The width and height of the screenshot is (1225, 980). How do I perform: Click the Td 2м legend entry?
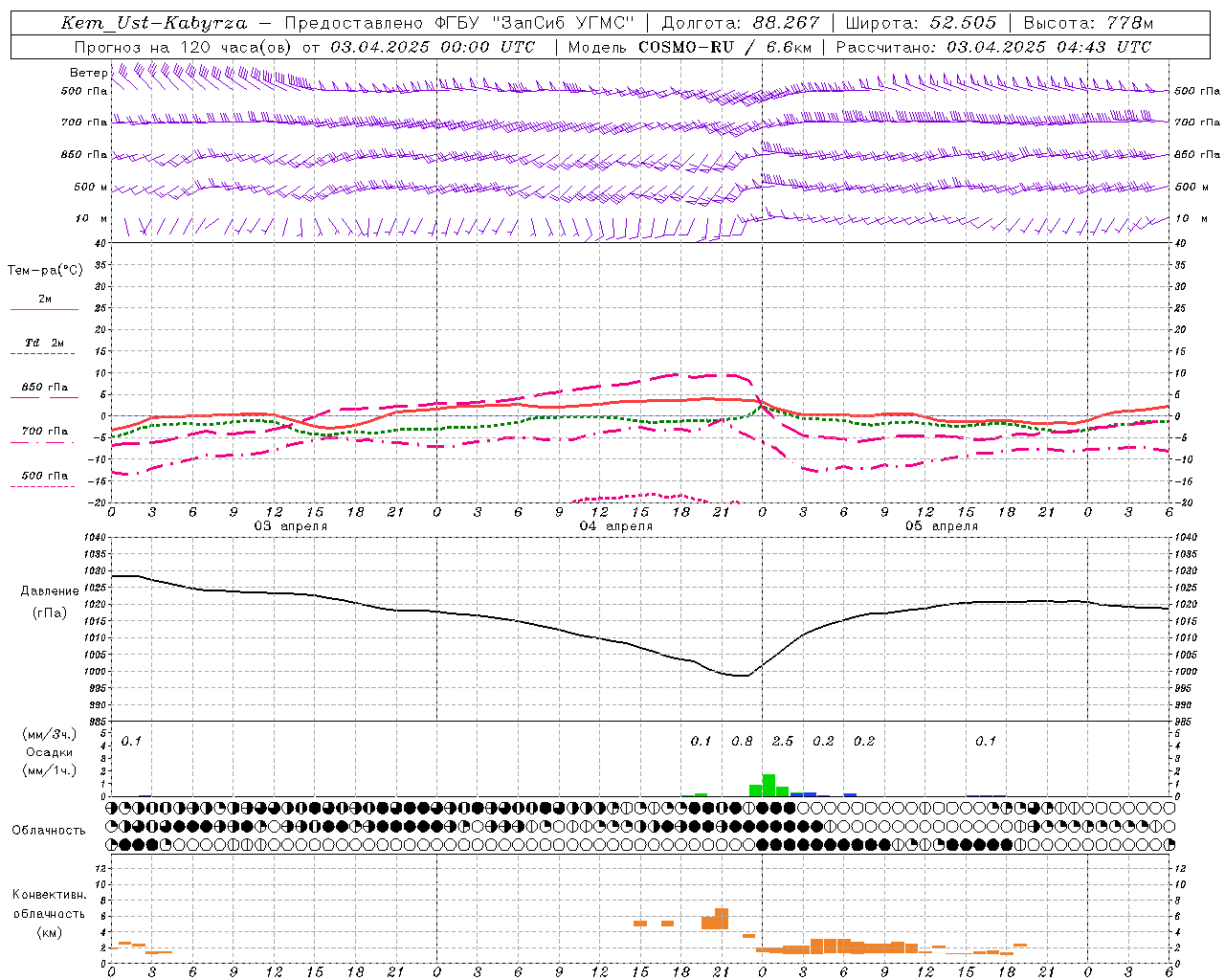(44, 343)
